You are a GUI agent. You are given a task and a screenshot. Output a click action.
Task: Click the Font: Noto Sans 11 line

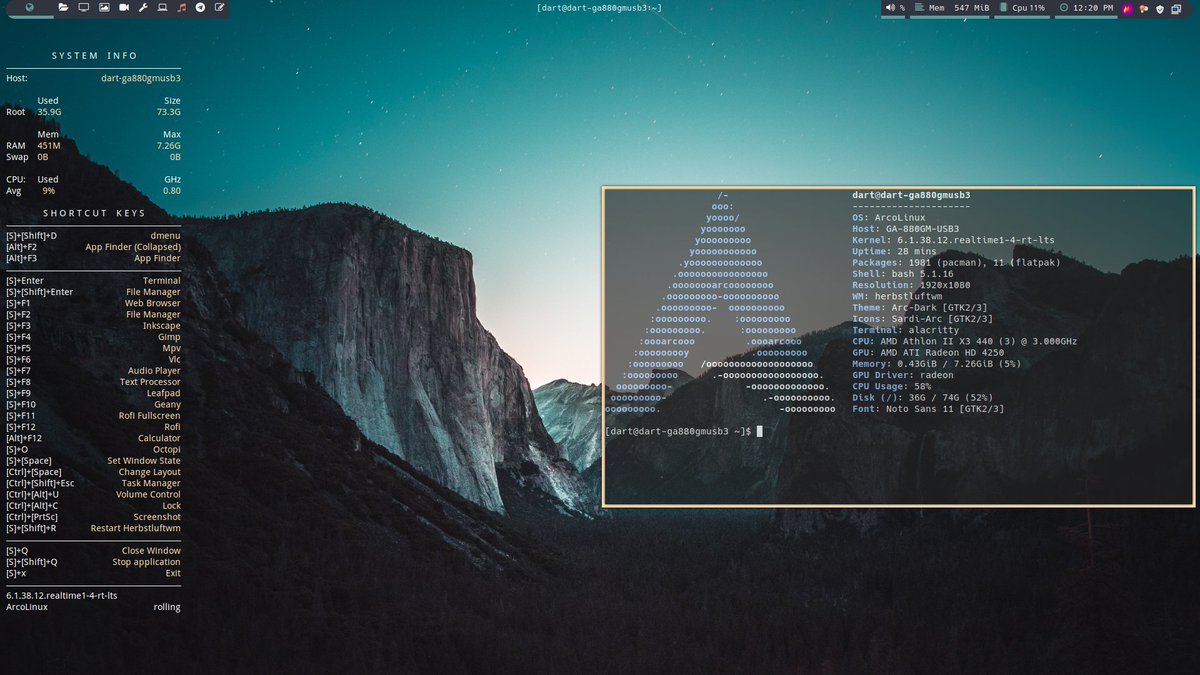928,408
